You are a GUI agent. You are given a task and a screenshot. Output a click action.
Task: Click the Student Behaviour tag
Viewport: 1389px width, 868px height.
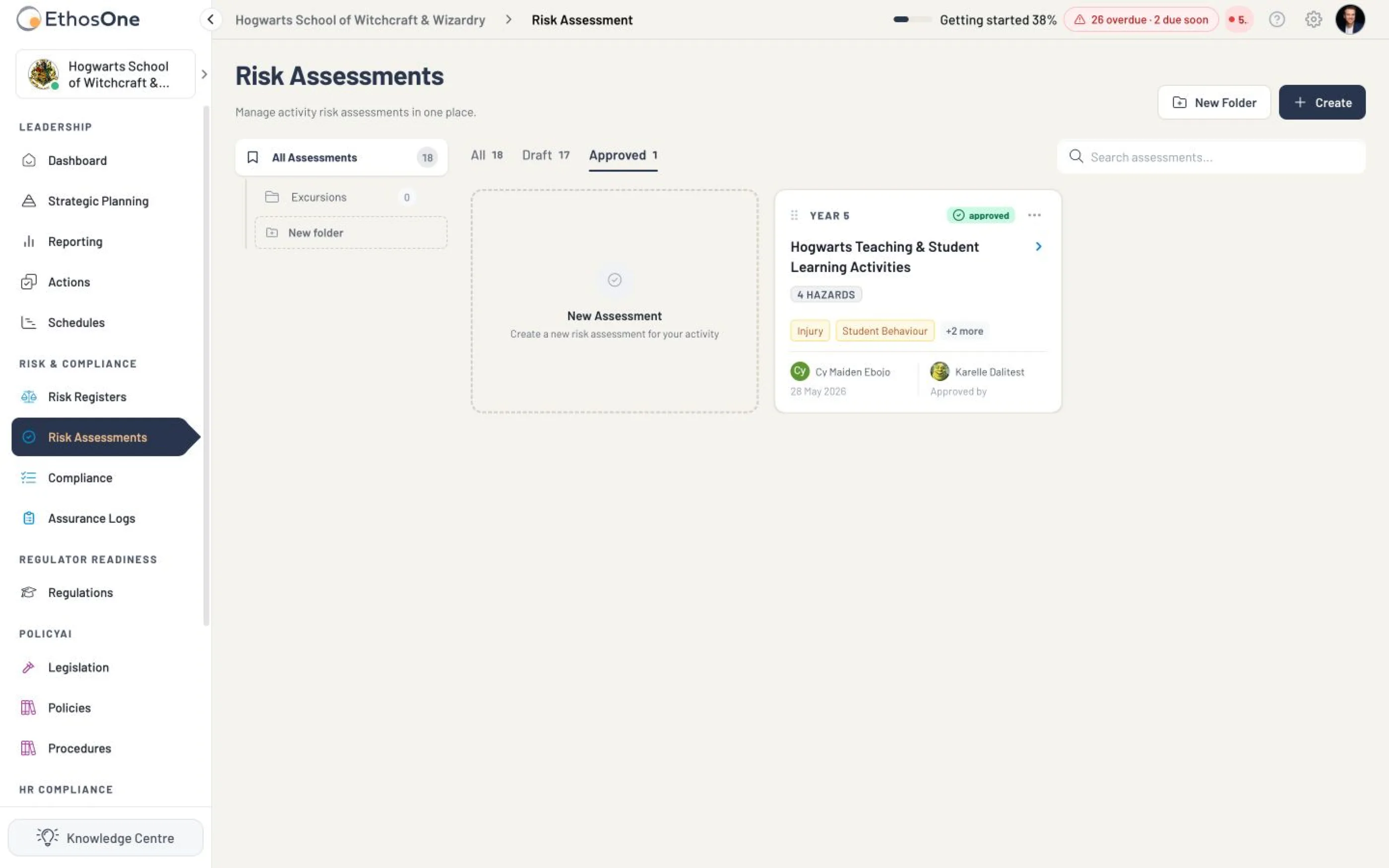(x=884, y=331)
